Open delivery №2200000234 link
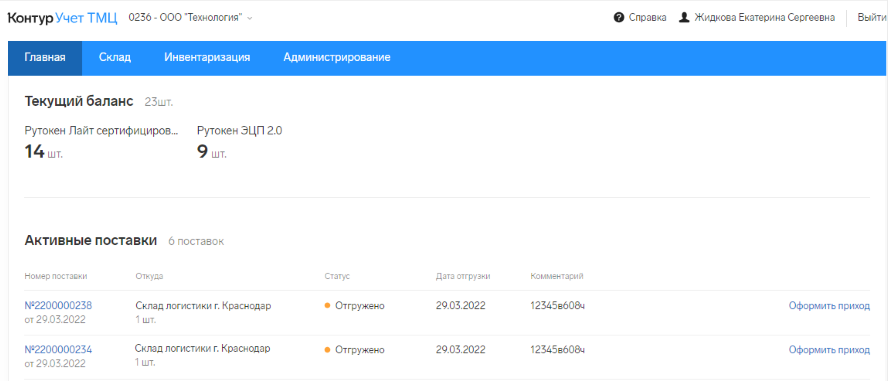Viewport: 888px width, 381px height. [58, 349]
